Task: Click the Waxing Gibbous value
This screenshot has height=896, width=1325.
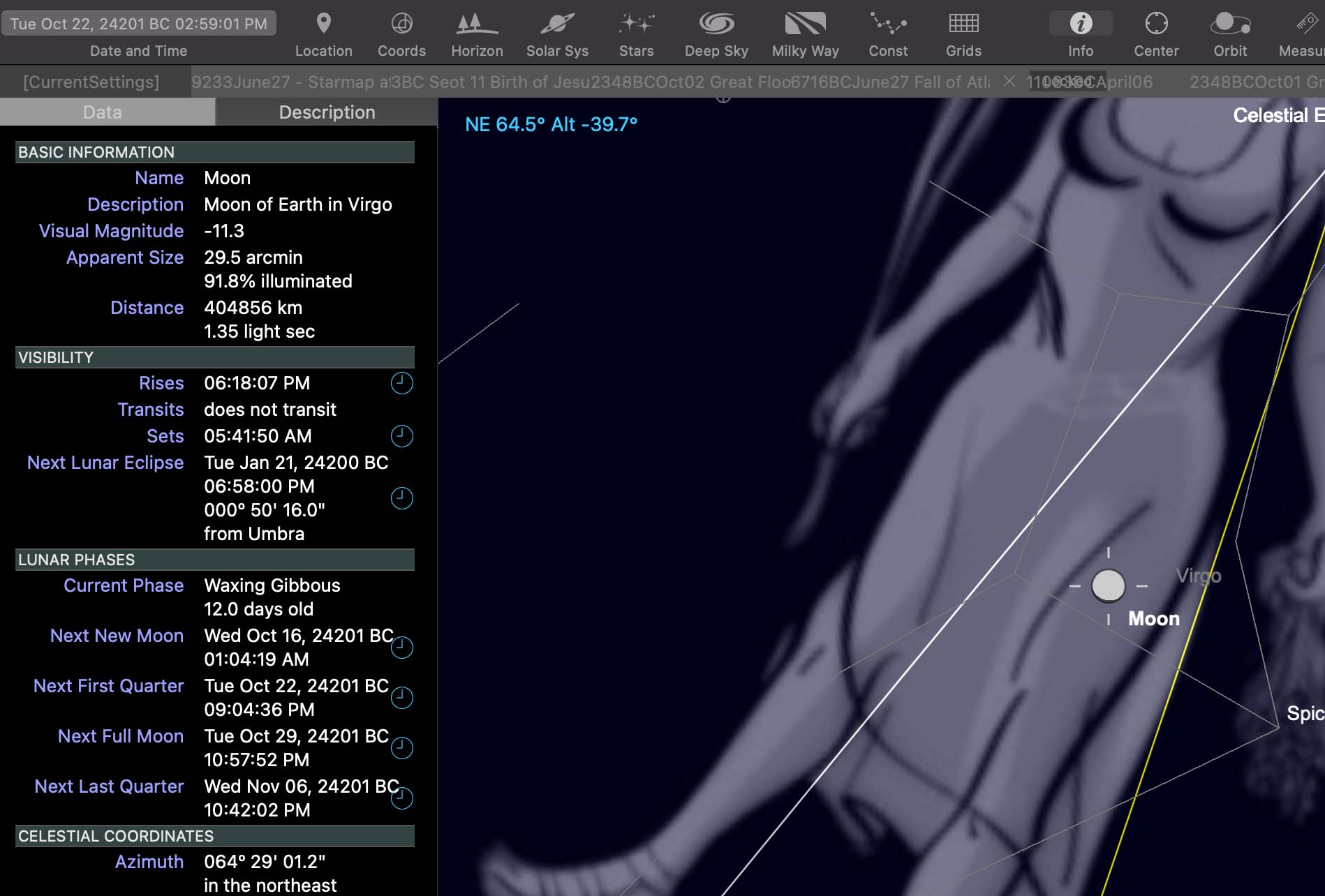Action: pyautogui.click(x=272, y=585)
